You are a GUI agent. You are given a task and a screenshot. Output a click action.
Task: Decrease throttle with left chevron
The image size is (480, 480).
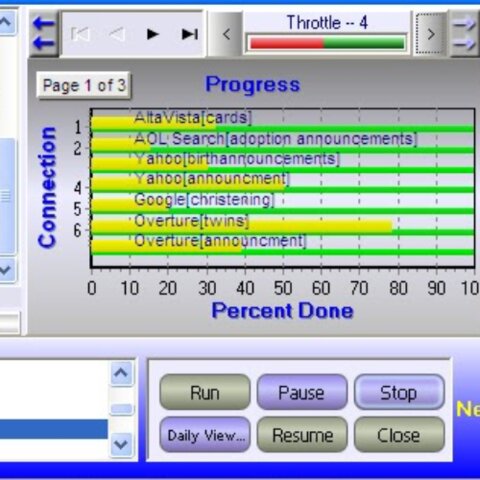pyautogui.click(x=226, y=34)
